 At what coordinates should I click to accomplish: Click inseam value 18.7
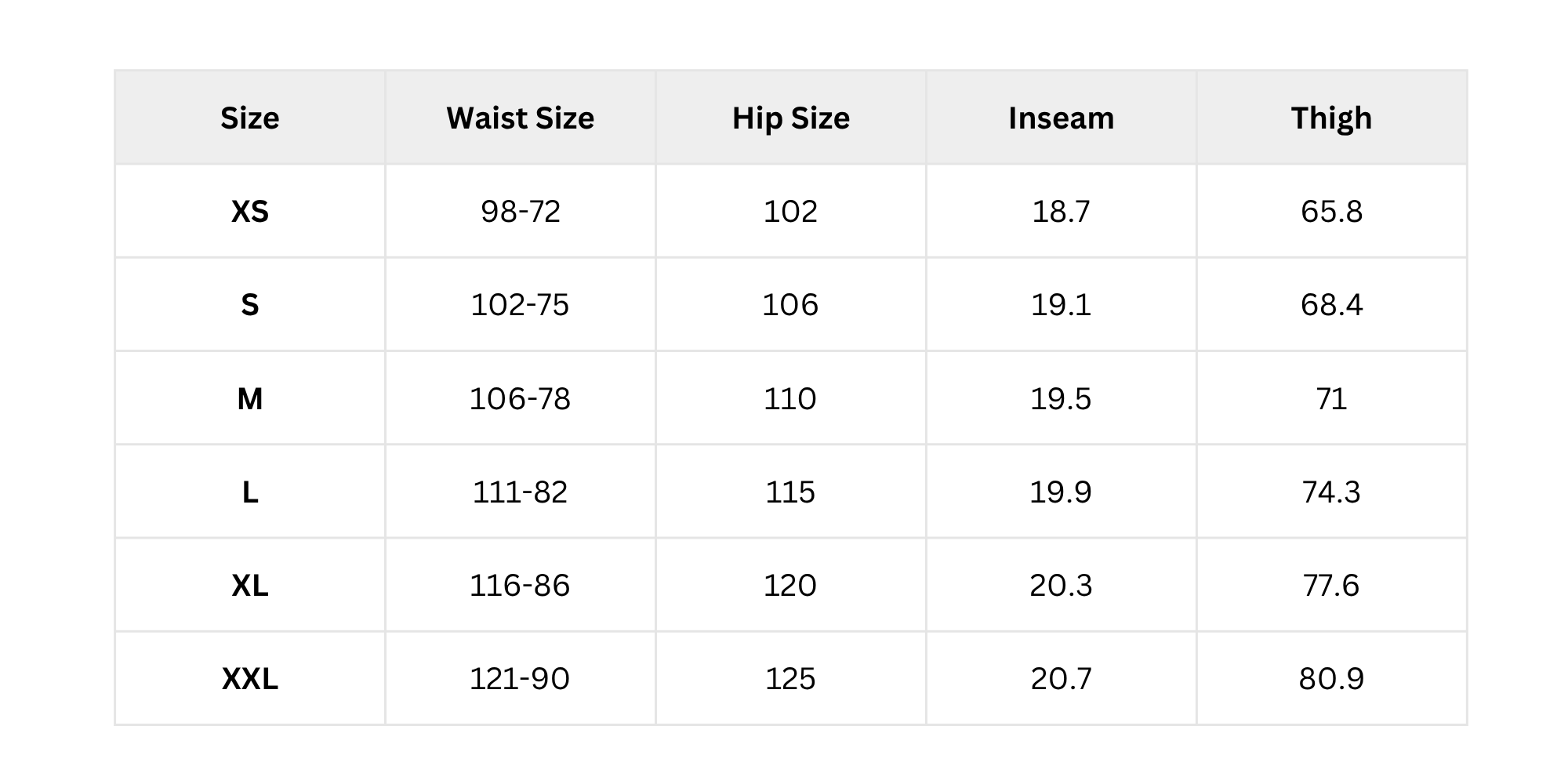[x=1061, y=212]
